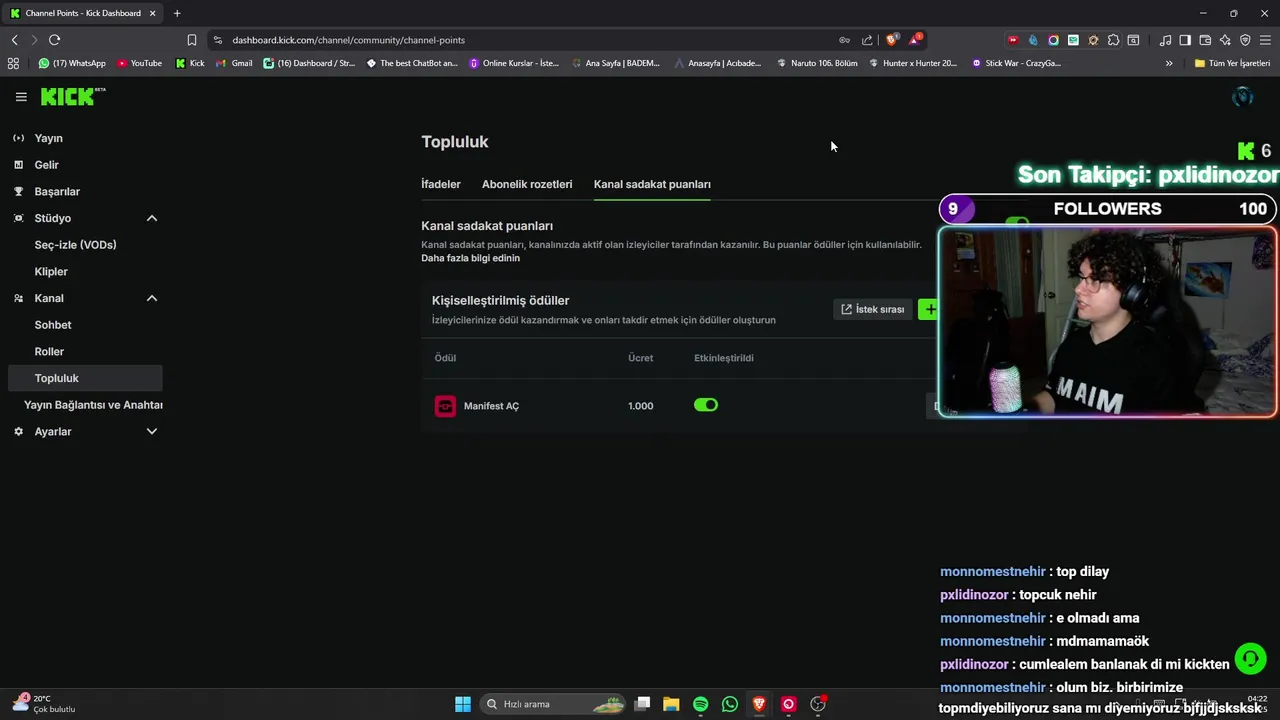Switch to İfadeler tab
The height and width of the screenshot is (720, 1280).
tap(441, 184)
